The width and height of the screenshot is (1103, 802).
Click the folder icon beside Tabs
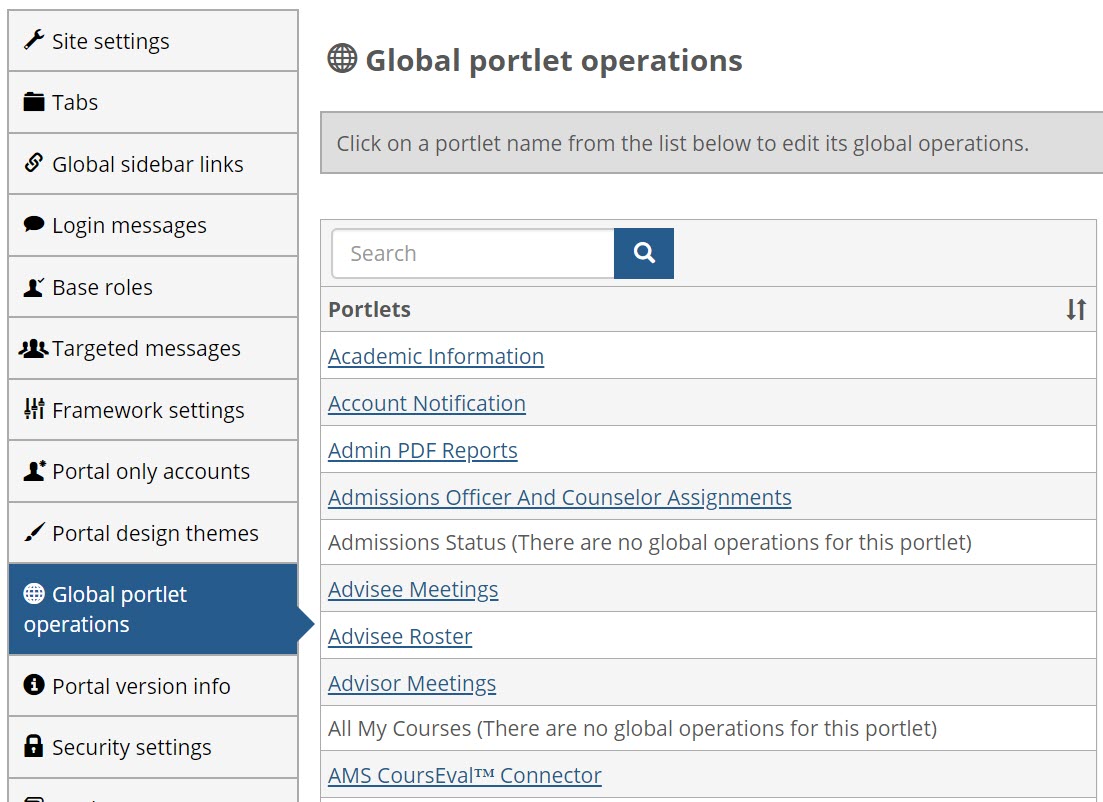click(x=34, y=102)
